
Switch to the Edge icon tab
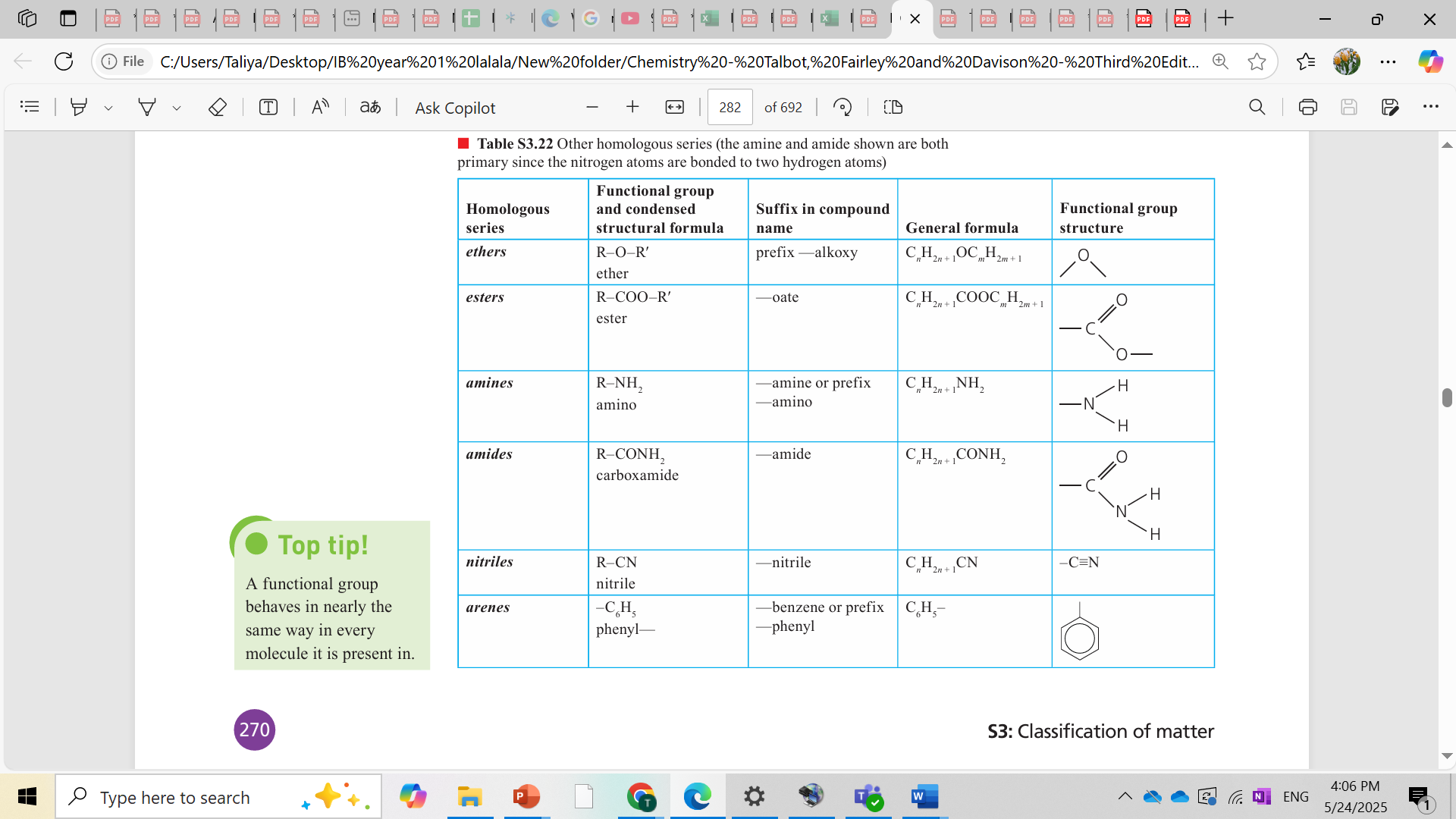click(551, 18)
